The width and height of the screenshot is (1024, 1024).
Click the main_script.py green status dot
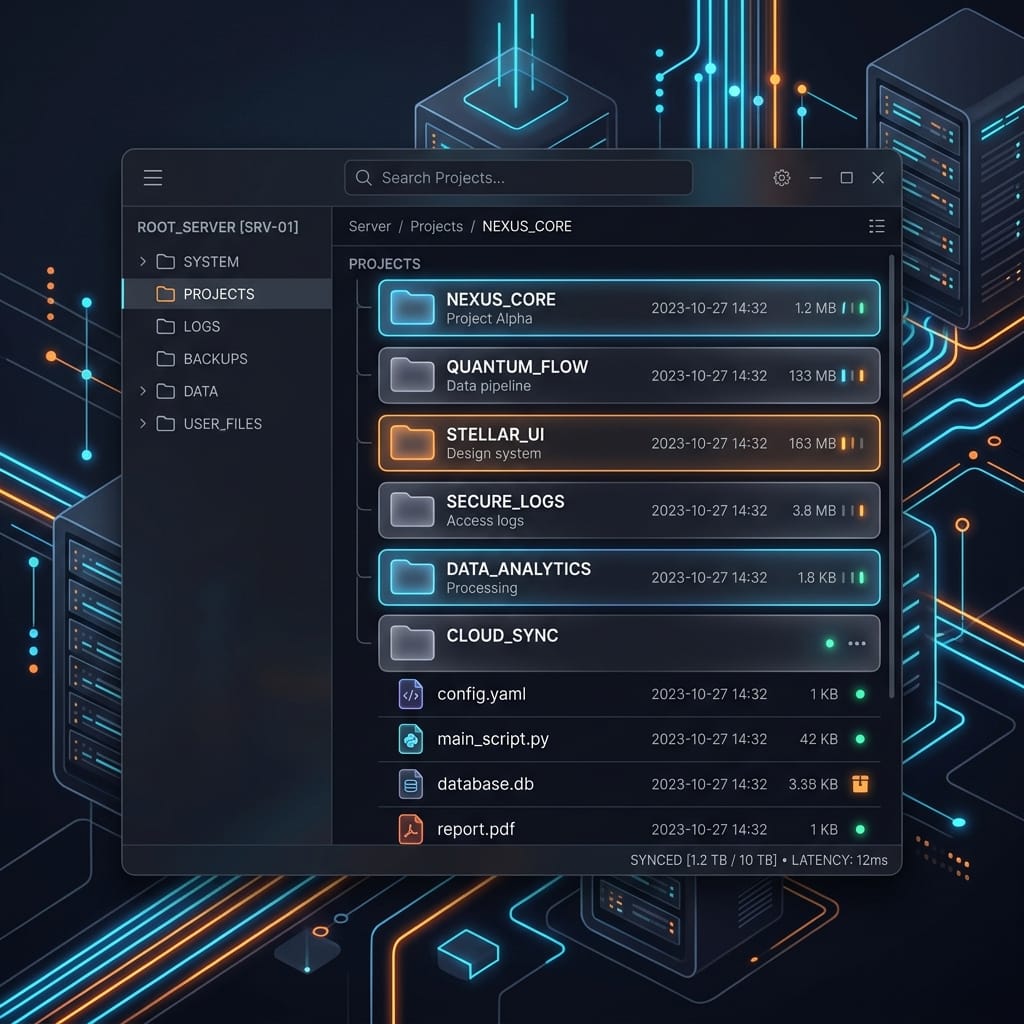(x=860, y=739)
